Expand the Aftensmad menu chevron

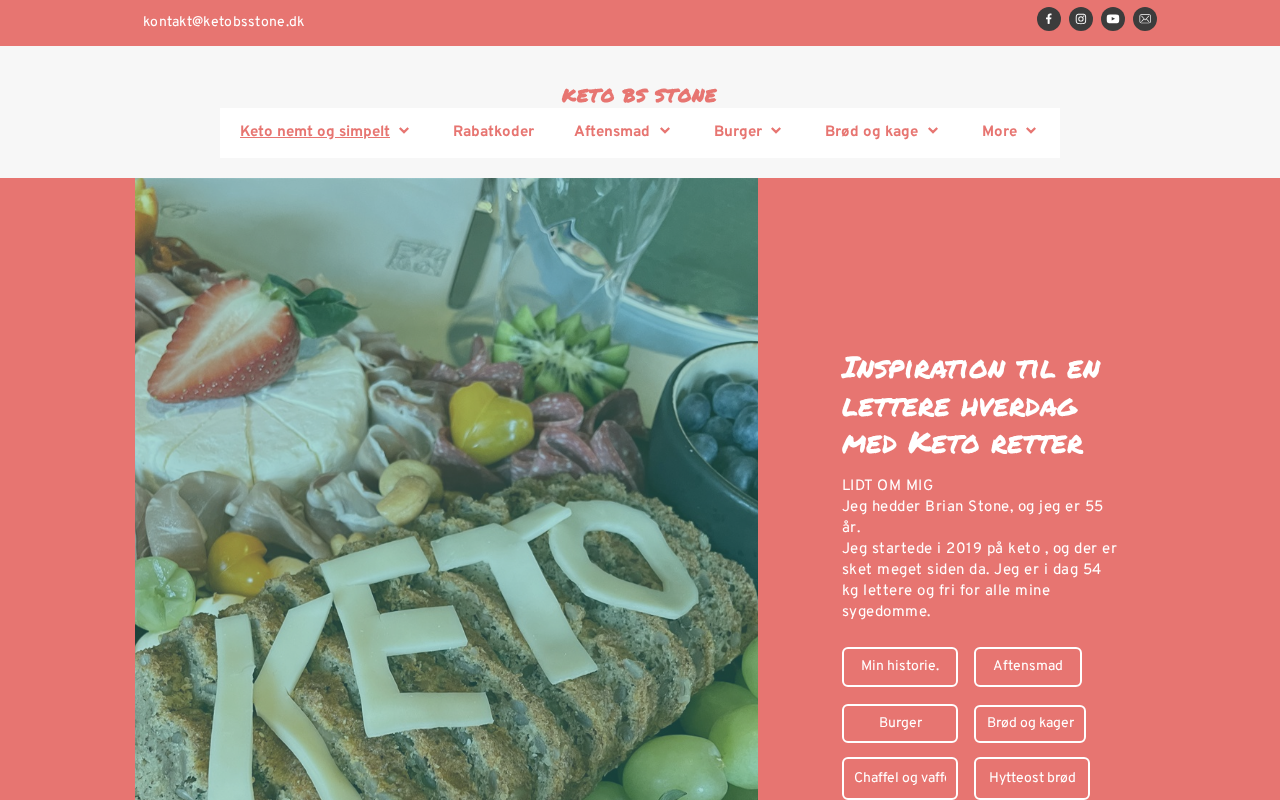(x=665, y=131)
